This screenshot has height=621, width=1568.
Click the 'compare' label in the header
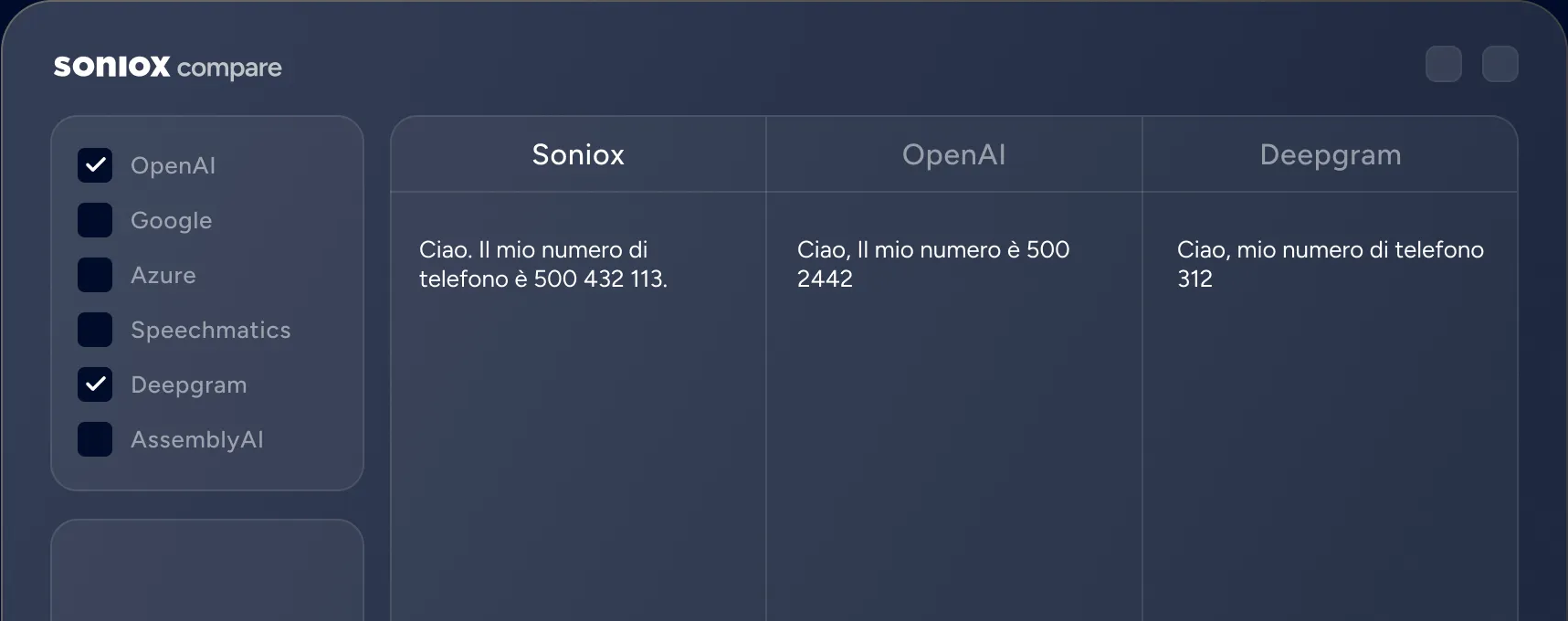click(231, 67)
